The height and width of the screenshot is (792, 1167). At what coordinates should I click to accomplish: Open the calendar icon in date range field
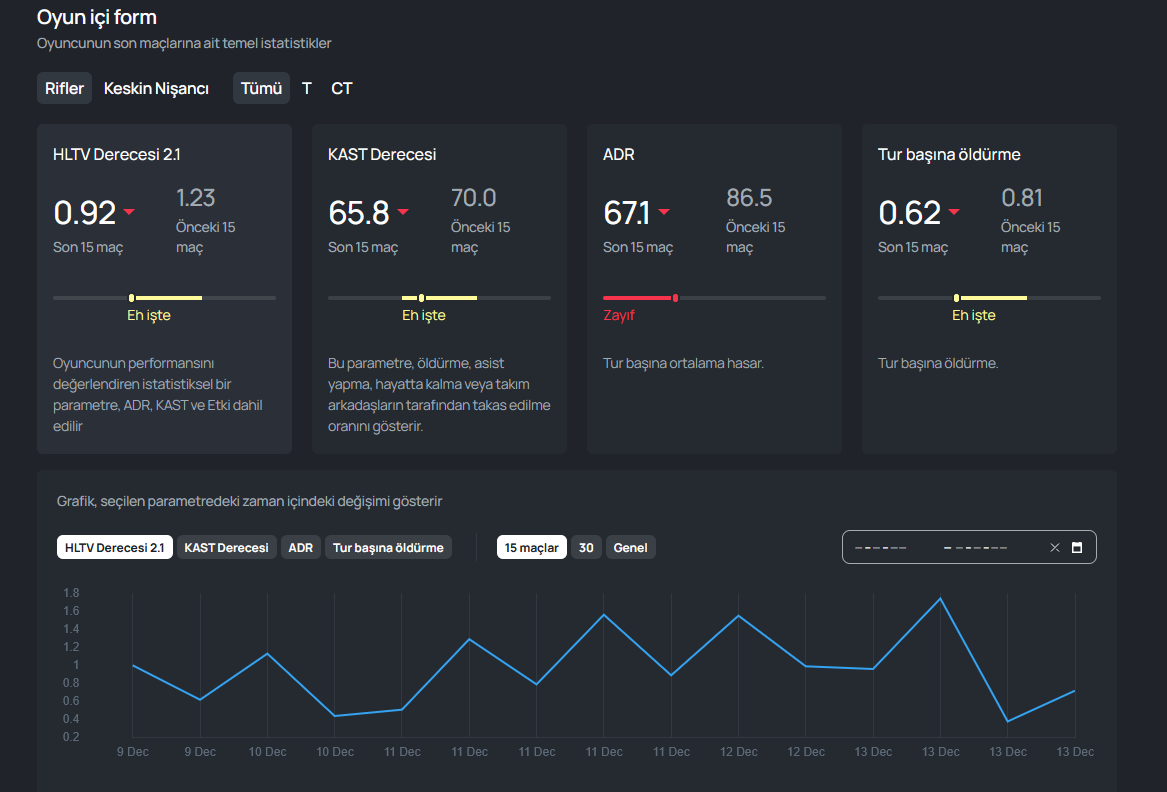pyautogui.click(x=1076, y=547)
